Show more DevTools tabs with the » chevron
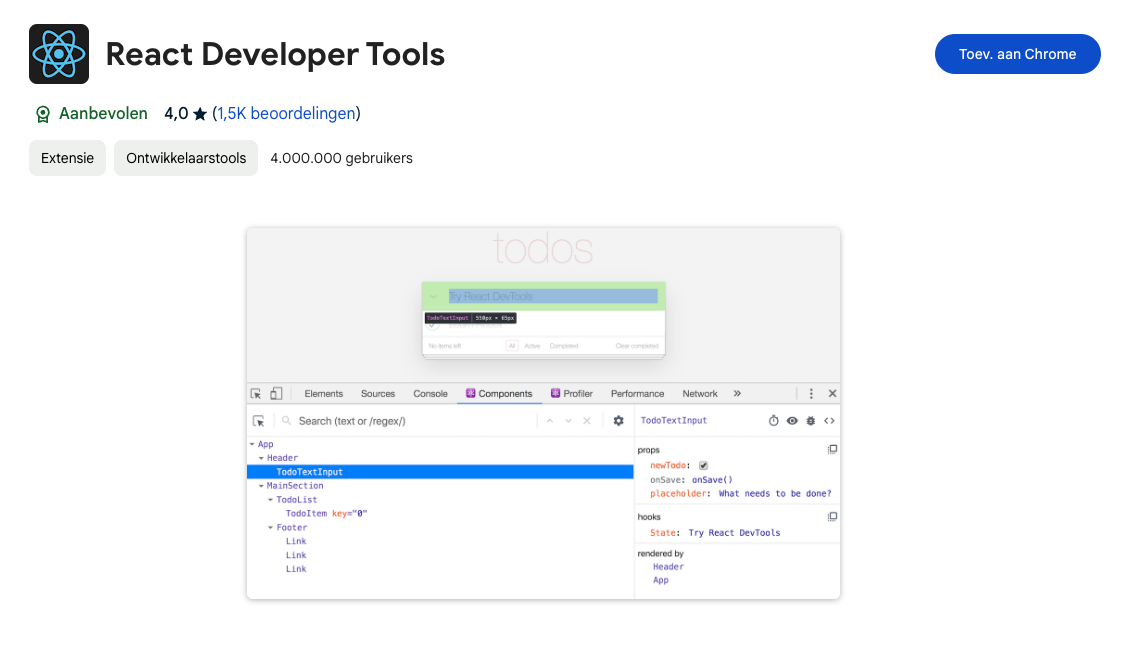The width and height of the screenshot is (1136, 654). click(x=737, y=393)
